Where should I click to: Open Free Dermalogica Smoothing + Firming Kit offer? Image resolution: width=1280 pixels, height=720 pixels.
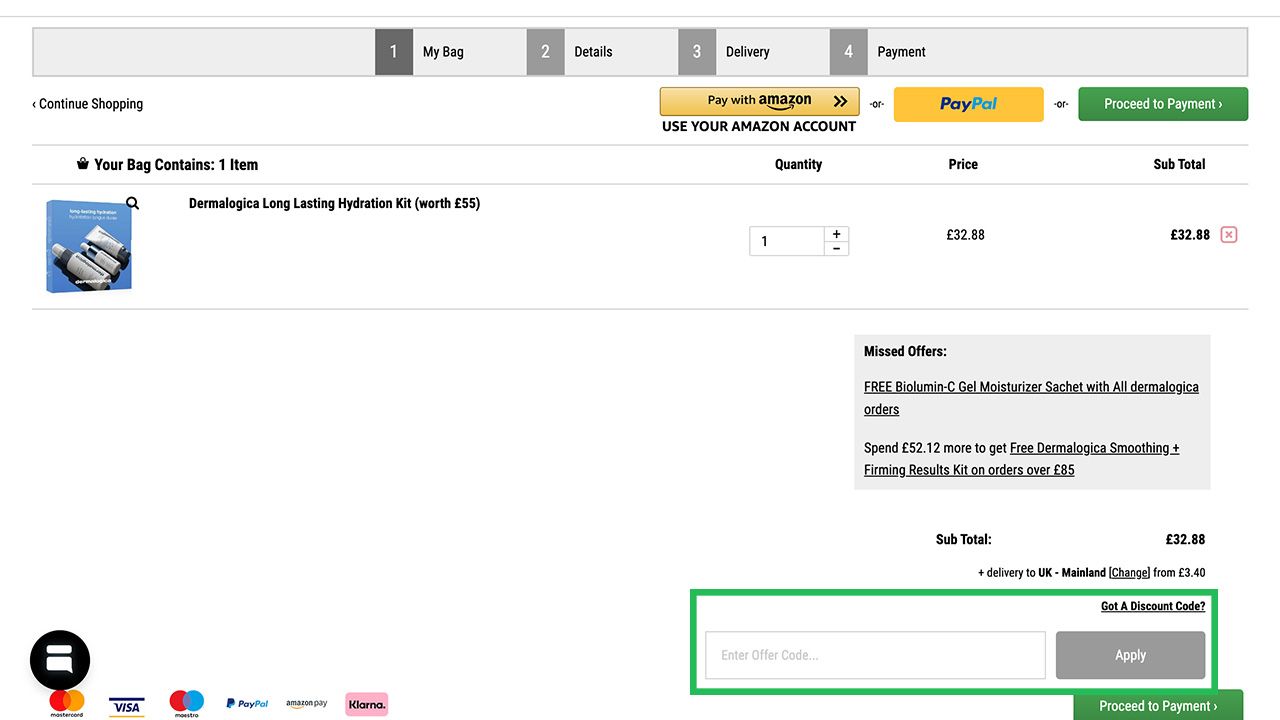1022,459
